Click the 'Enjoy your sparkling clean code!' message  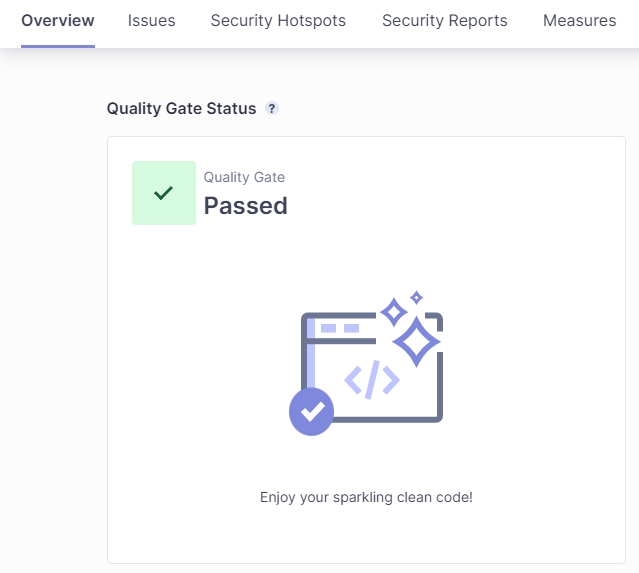[366, 497]
